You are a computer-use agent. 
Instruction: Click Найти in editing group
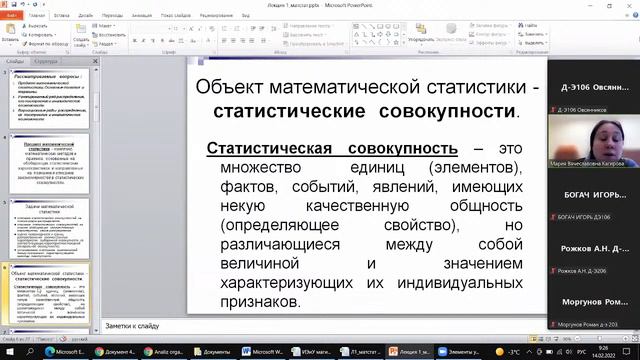coord(528,25)
